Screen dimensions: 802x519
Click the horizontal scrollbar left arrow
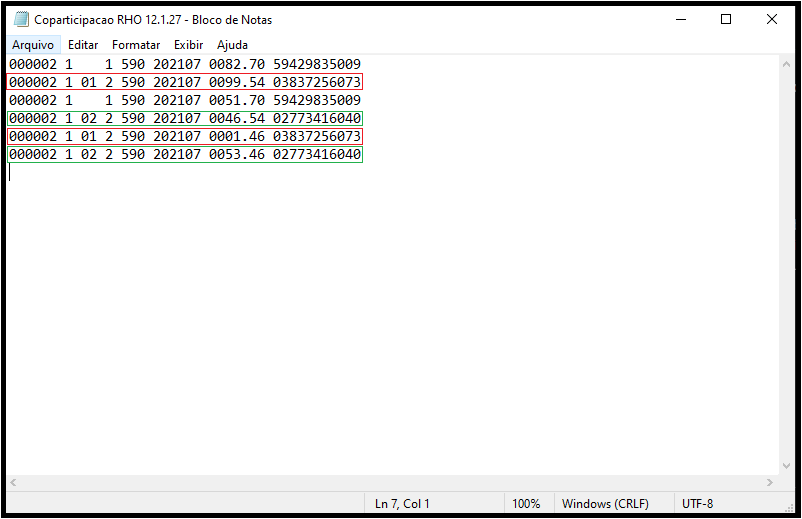[13, 482]
